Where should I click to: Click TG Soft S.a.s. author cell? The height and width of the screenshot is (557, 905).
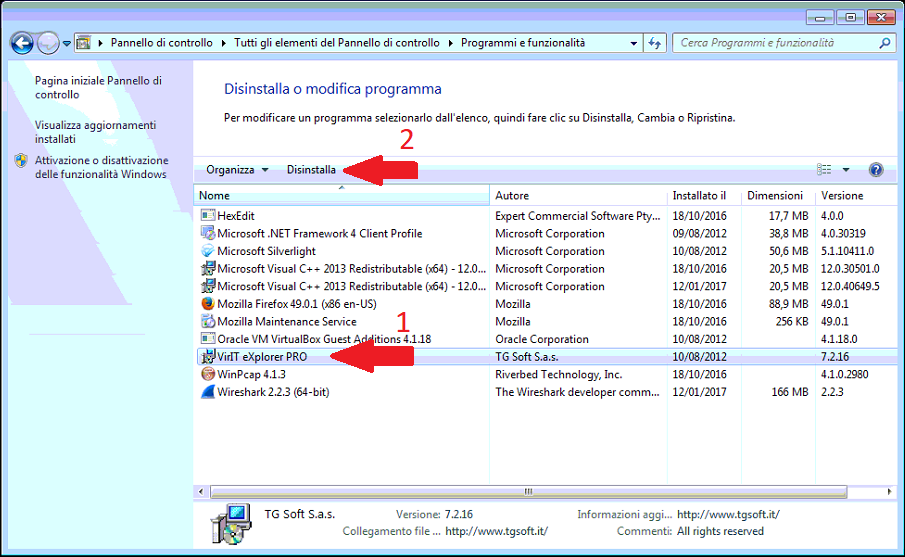coord(526,357)
